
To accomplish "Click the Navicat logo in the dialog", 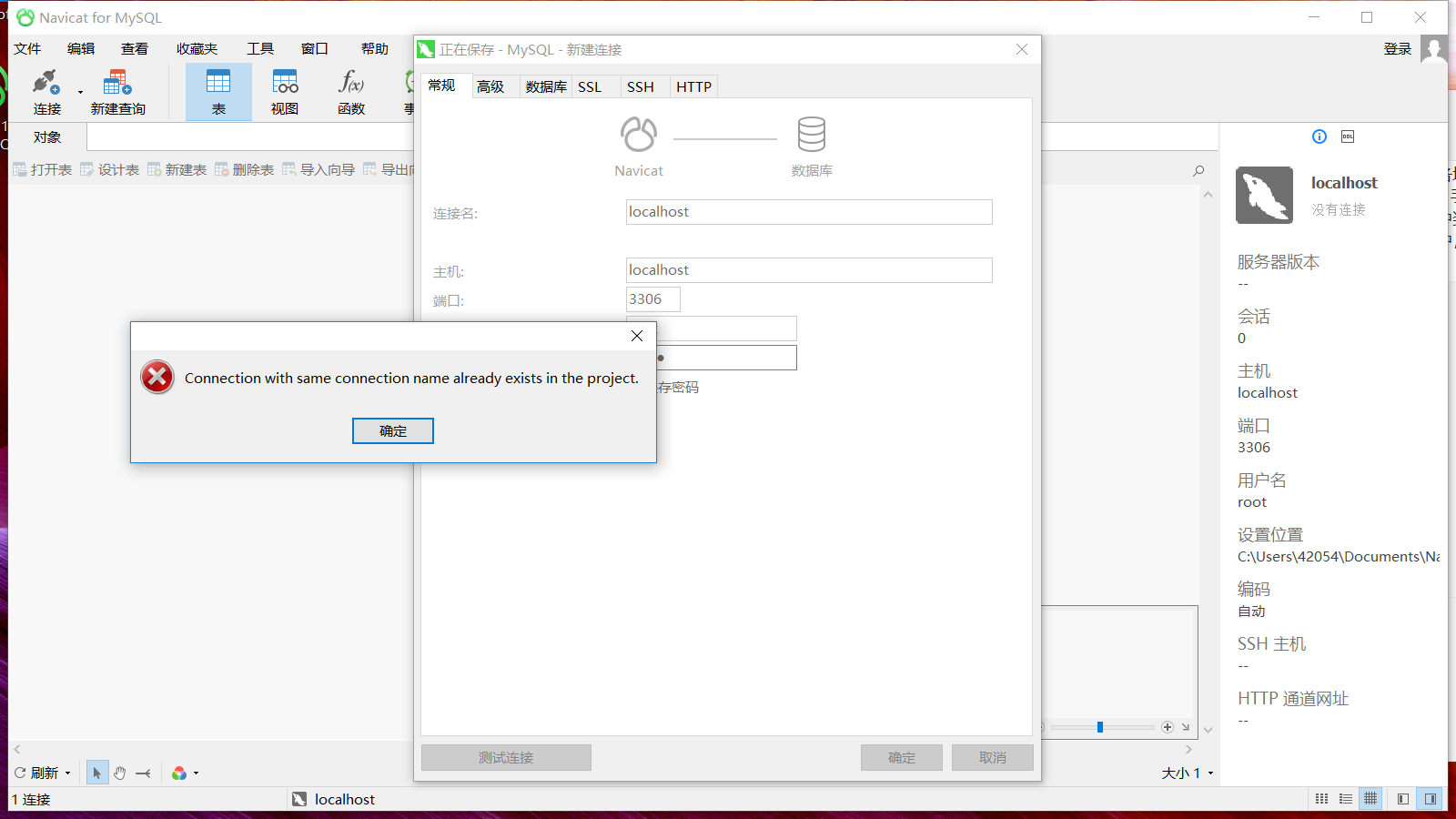I will pos(639,134).
